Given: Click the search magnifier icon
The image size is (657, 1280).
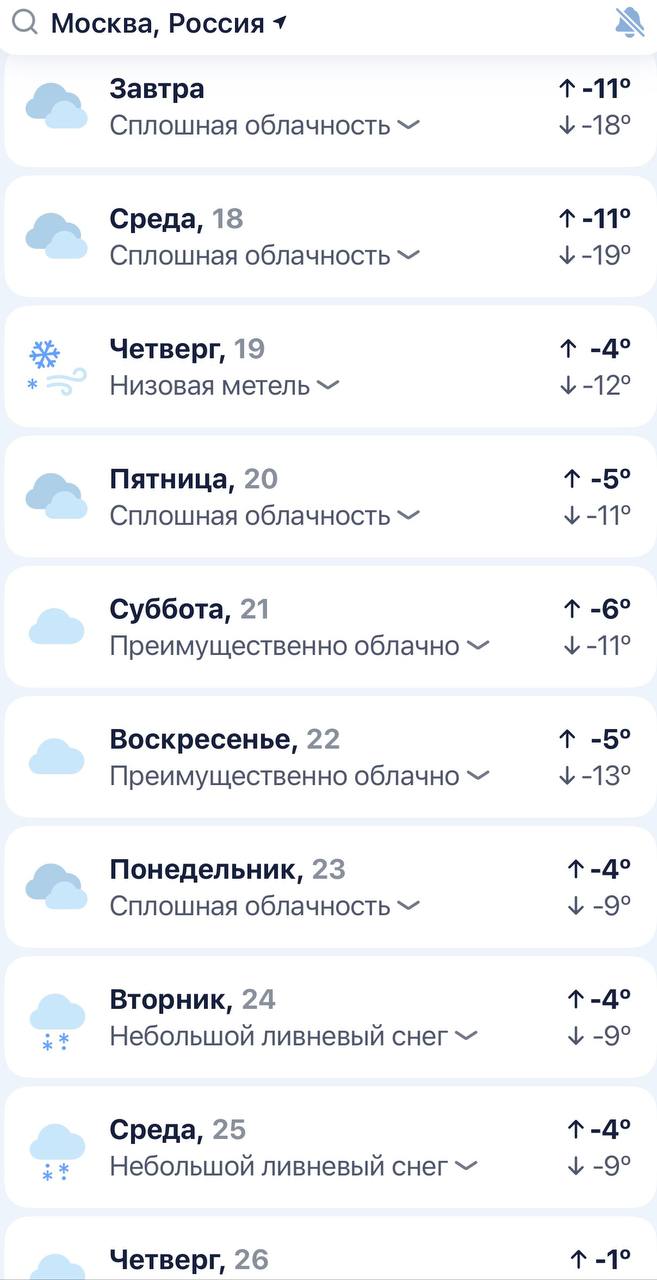Looking at the screenshot, I should [x=26, y=22].
